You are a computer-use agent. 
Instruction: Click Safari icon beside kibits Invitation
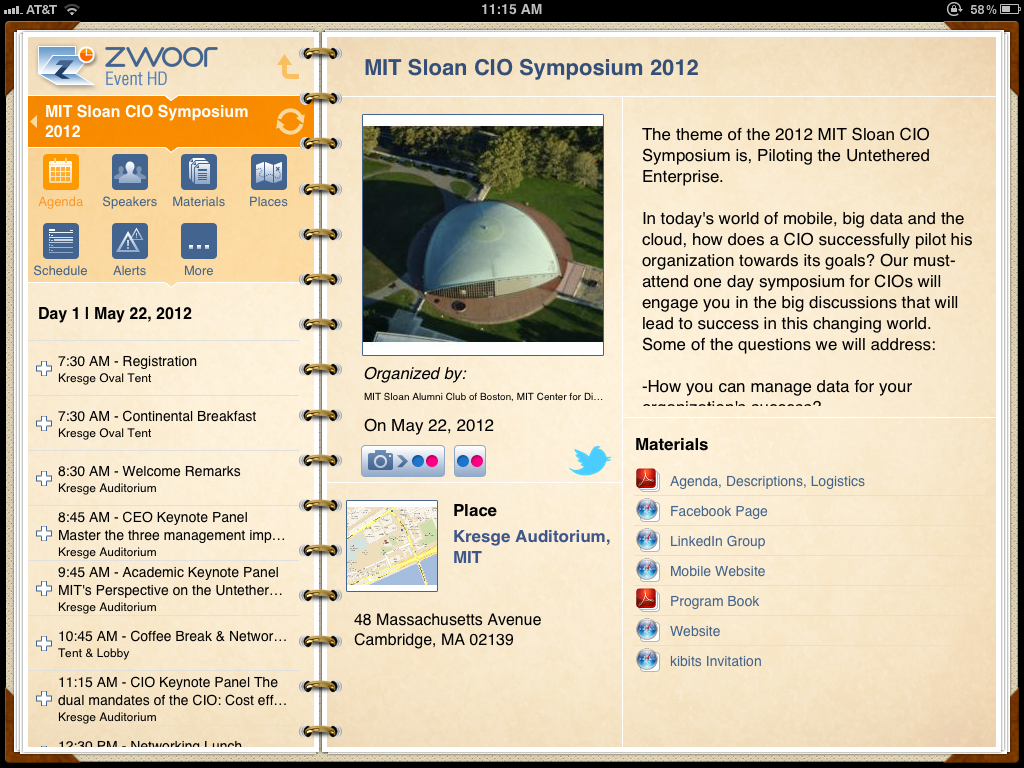(x=647, y=660)
